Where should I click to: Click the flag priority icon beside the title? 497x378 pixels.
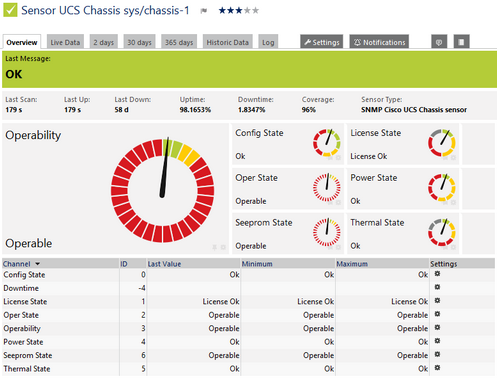204,11
